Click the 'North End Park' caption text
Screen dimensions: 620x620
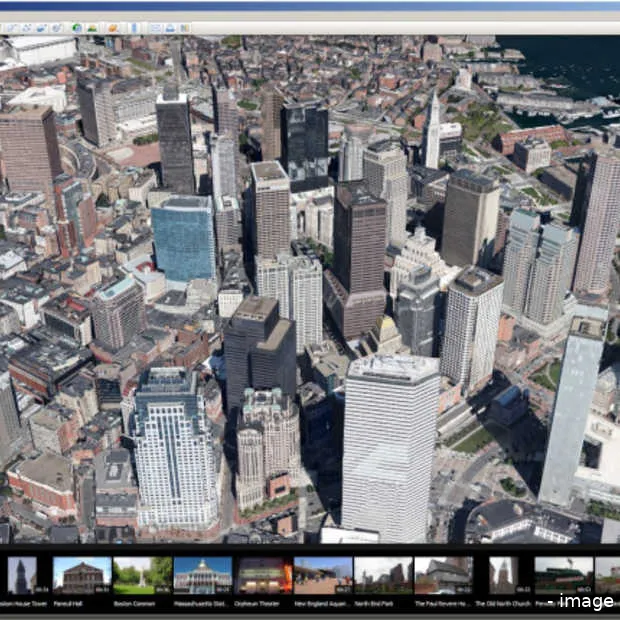(x=373, y=604)
